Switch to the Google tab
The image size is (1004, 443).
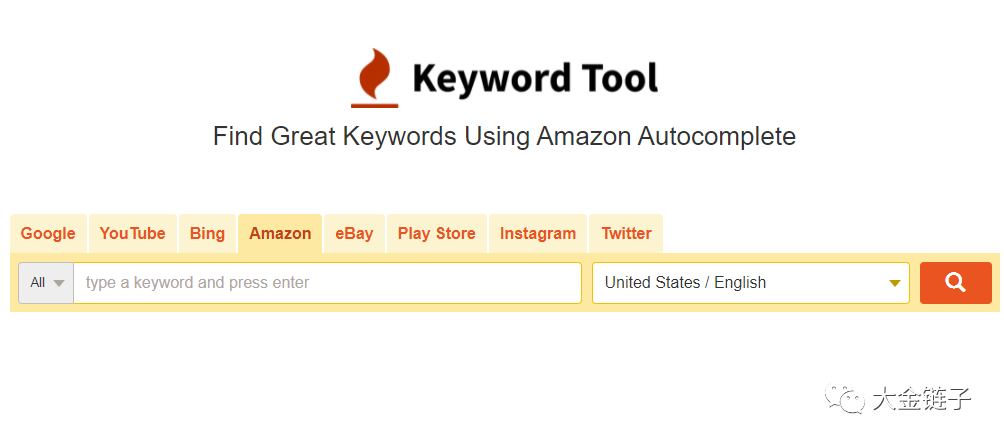(x=48, y=234)
